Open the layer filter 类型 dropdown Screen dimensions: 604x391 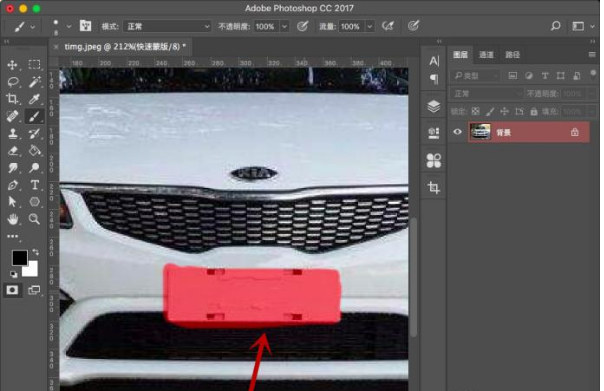click(x=475, y=76)
